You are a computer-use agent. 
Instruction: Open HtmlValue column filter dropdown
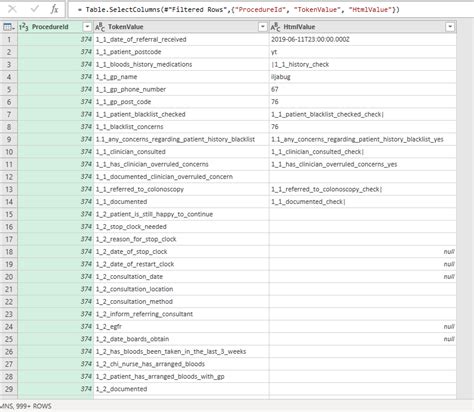(x=450, y=27)
